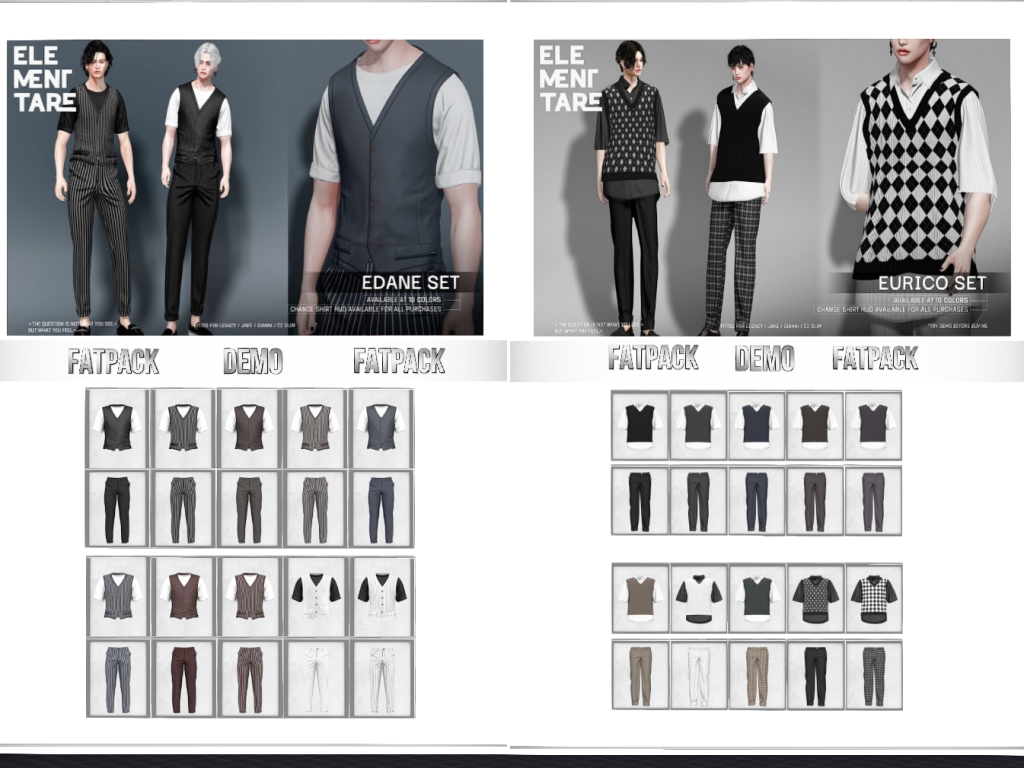
Task: Click leftmost FATPACK button below Edane poster
Action: [x=113, y=361]
